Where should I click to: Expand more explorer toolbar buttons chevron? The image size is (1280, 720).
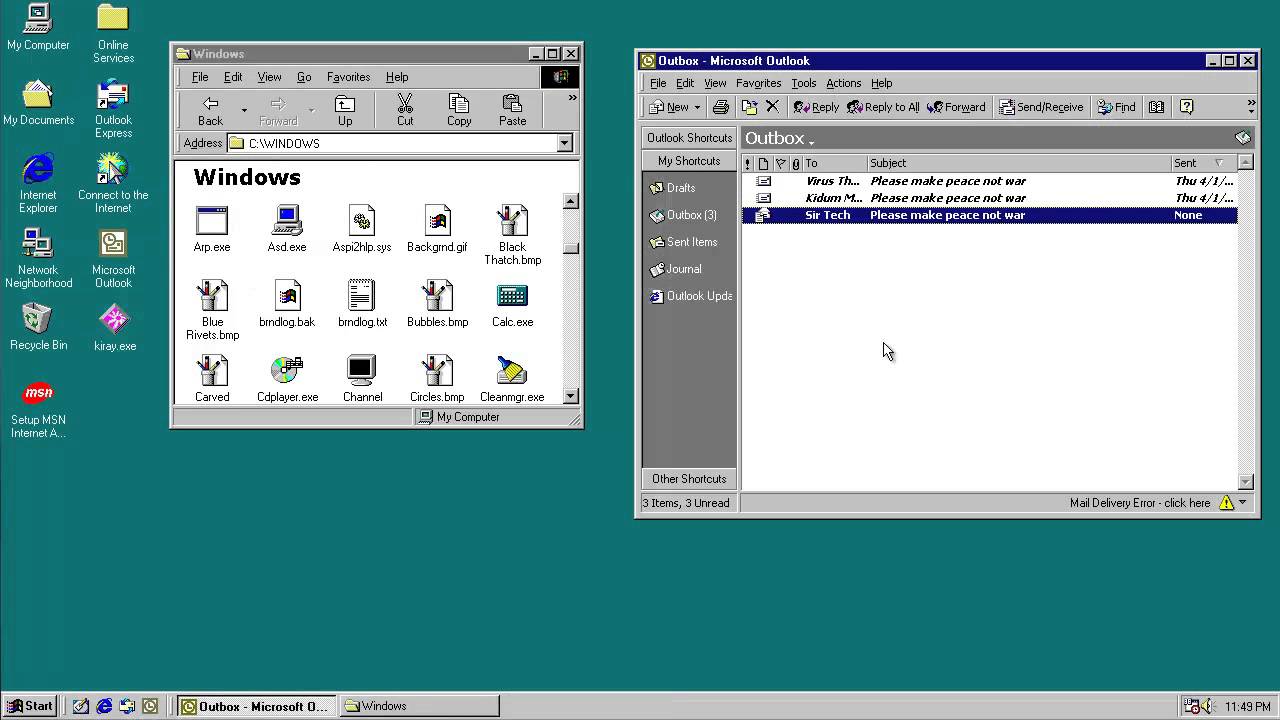click(x=572, y=98)
